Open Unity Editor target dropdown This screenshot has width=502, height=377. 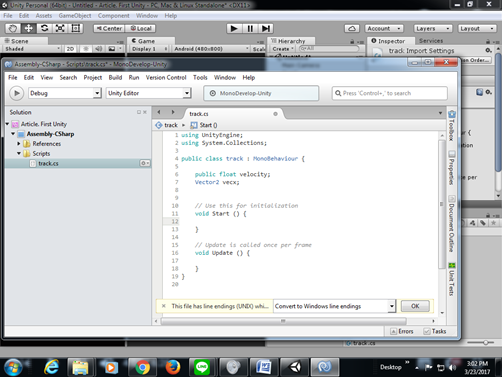tap(149, 93)
